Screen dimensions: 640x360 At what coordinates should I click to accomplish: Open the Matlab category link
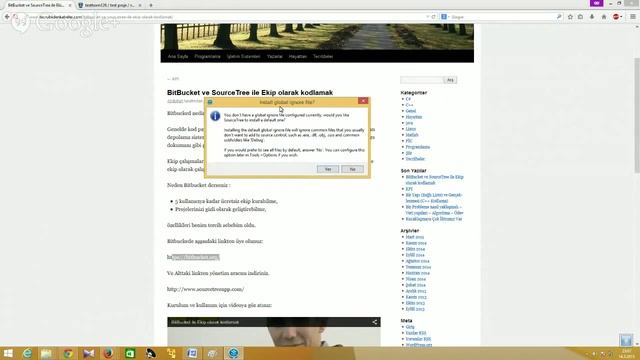tap(412, 135)
